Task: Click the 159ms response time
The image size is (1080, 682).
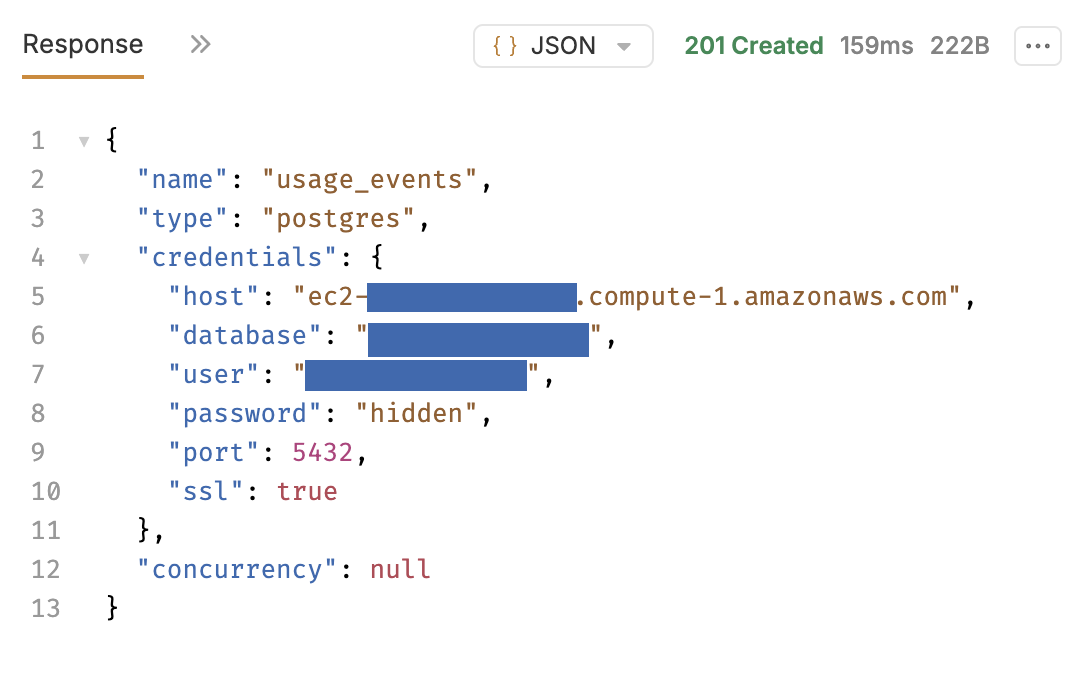Action: point(877,46)
